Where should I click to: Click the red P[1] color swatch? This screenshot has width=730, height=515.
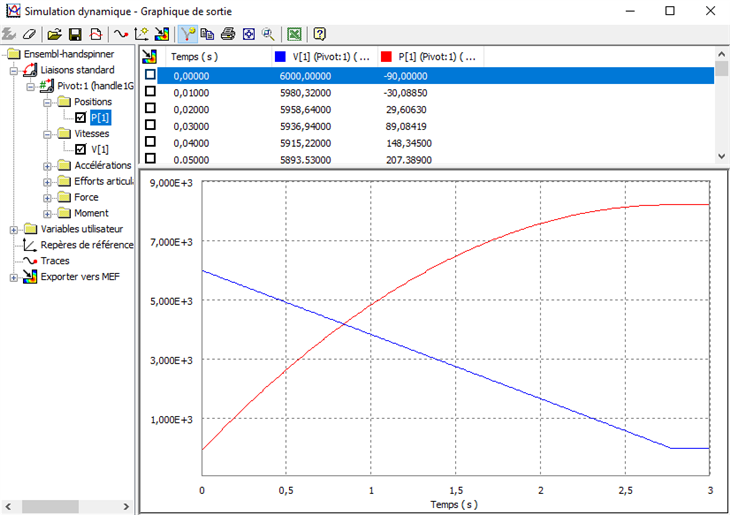(x=386, y=57)
